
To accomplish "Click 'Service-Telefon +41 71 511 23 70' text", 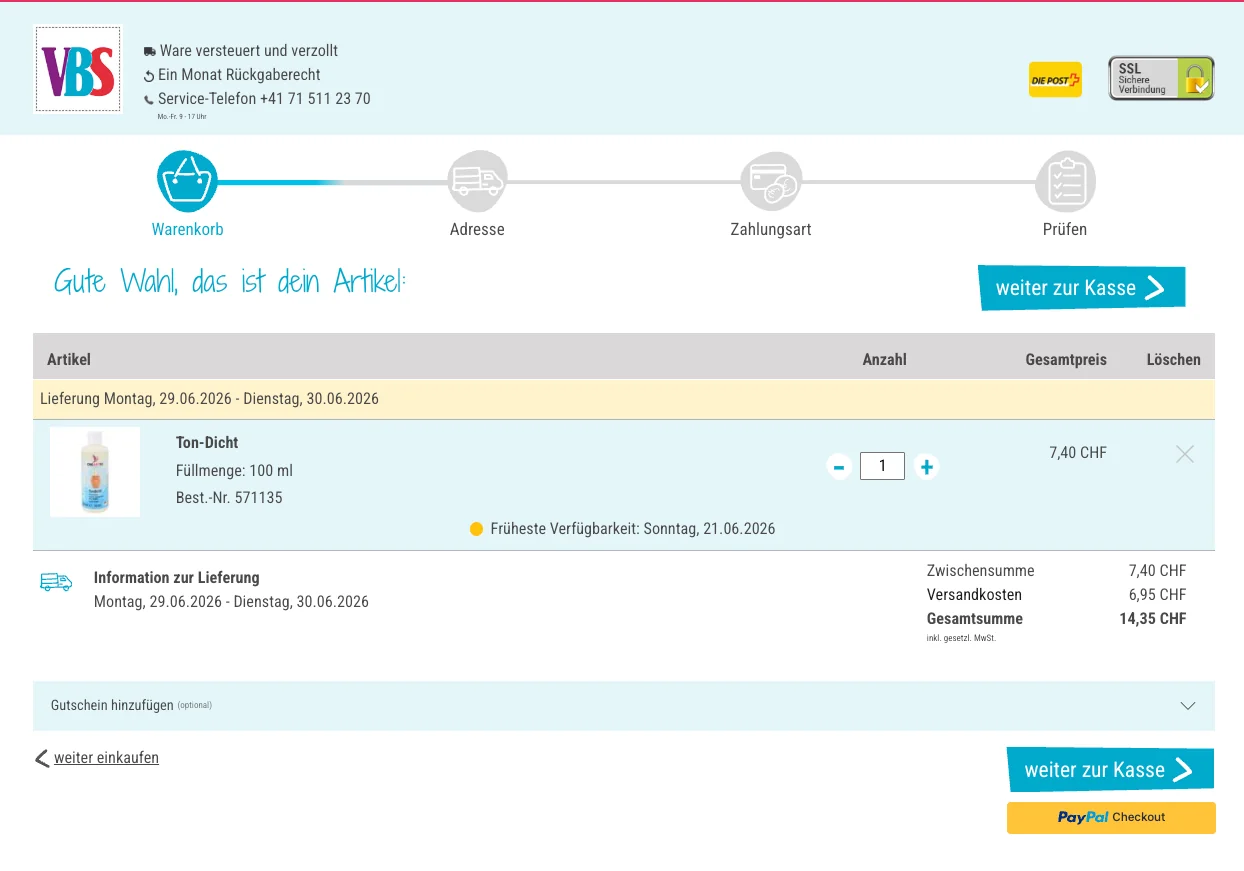I will [264, 99].
